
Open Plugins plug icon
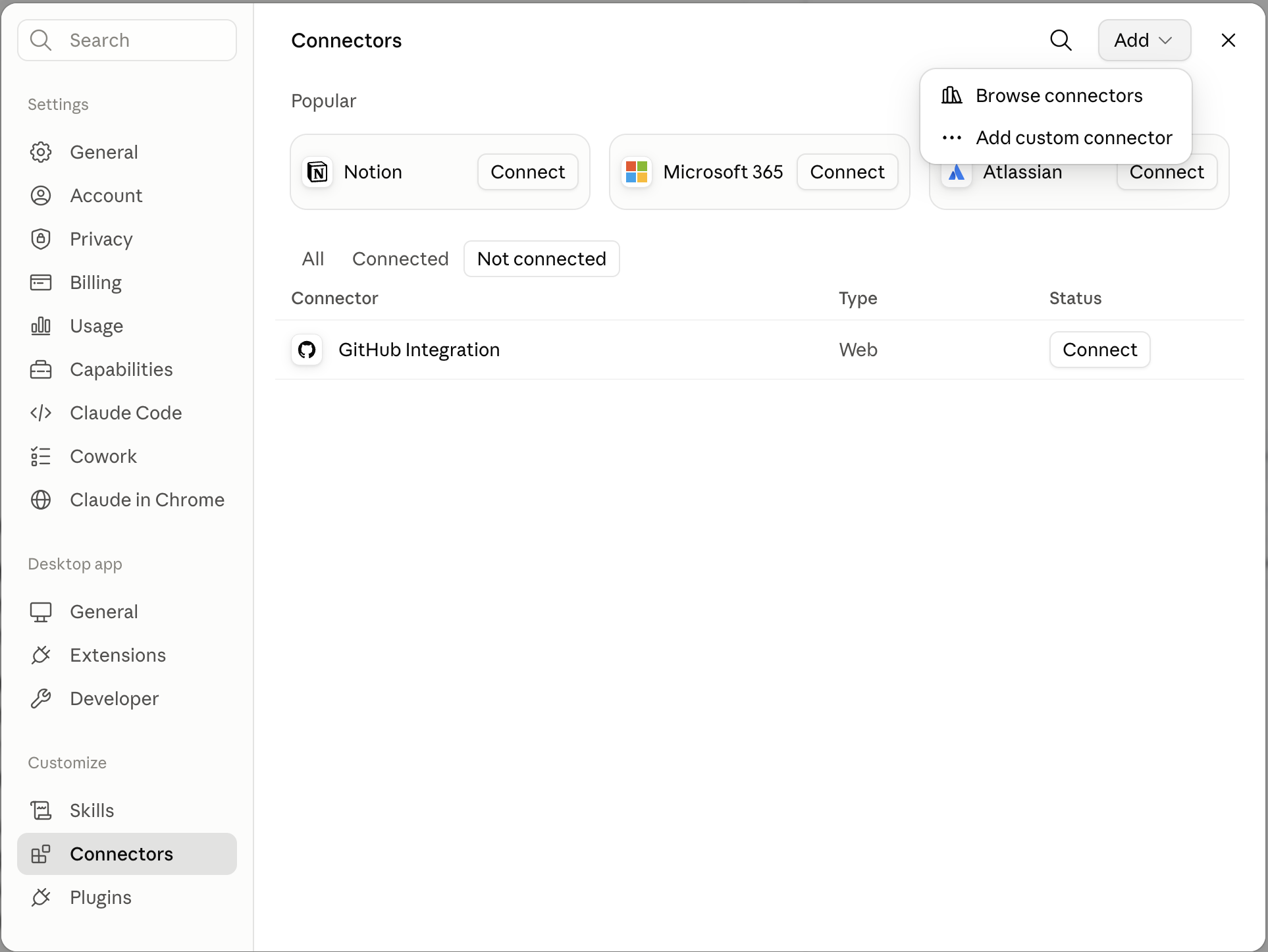pyautogui.click(x=41, y=897)
